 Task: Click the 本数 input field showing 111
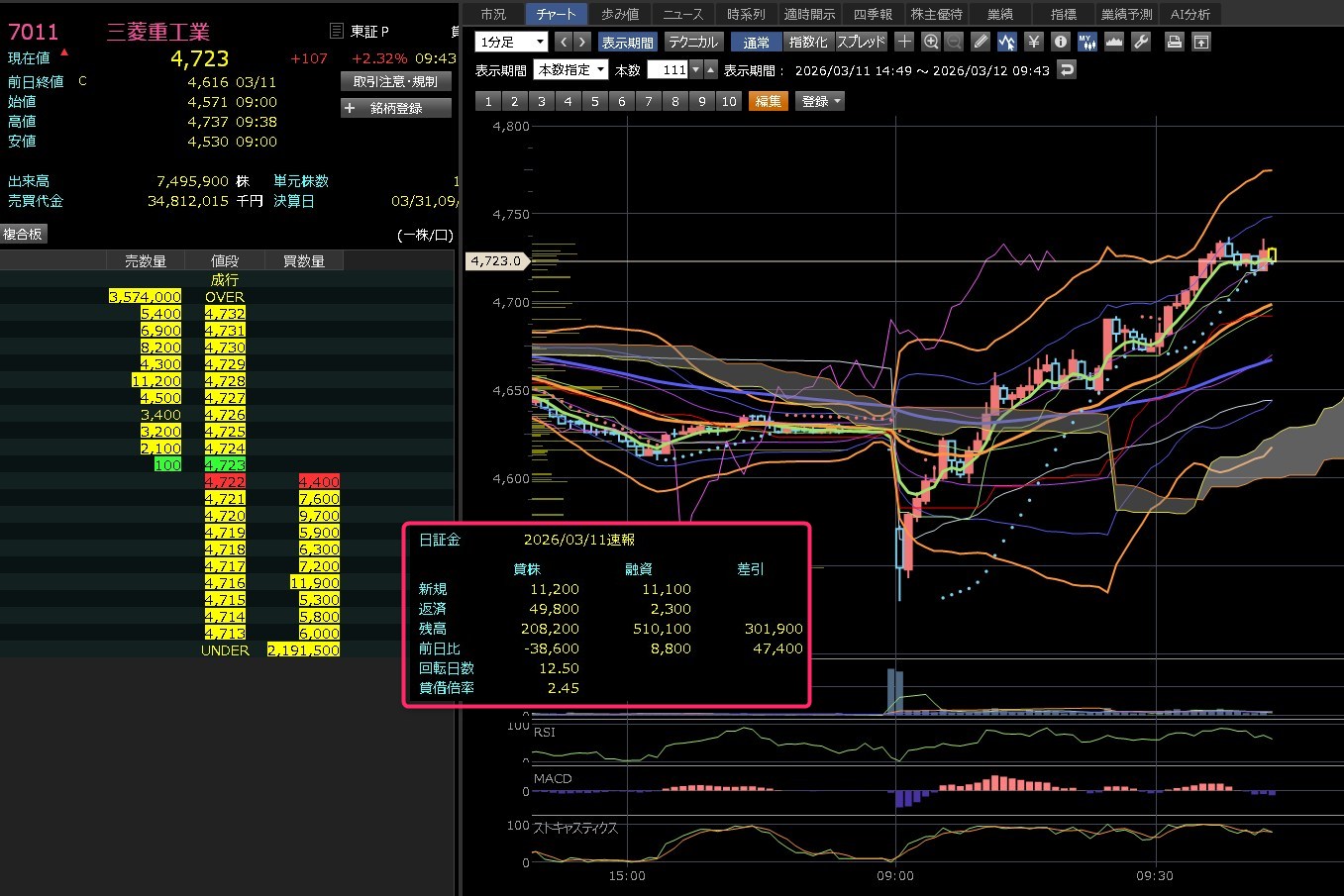(x=669, y=70)
